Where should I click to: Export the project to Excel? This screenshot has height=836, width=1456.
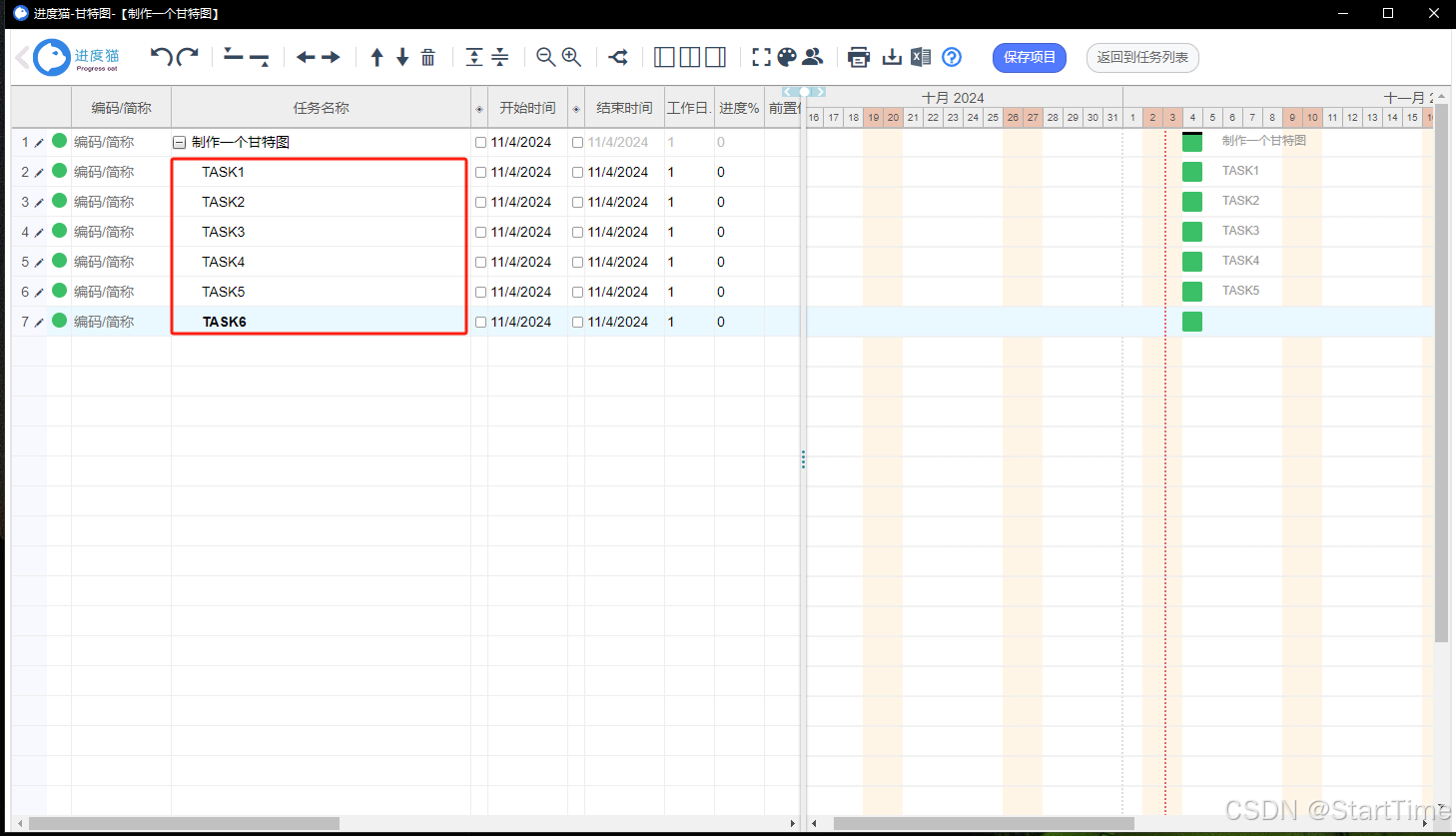coord(921,57)
